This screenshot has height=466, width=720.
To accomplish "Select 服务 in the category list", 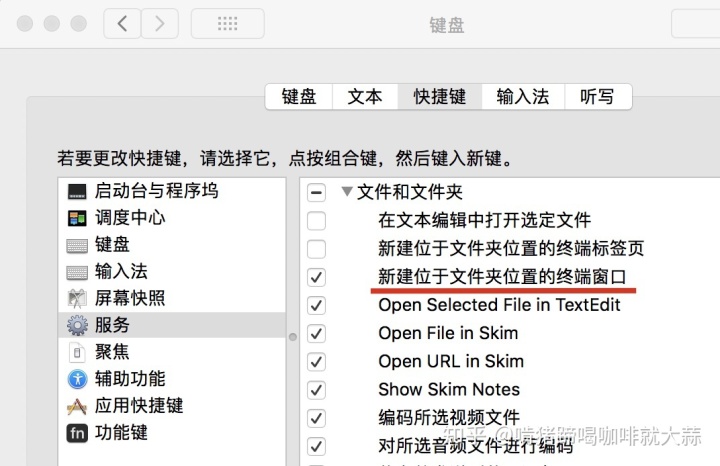I will point(172,325).
